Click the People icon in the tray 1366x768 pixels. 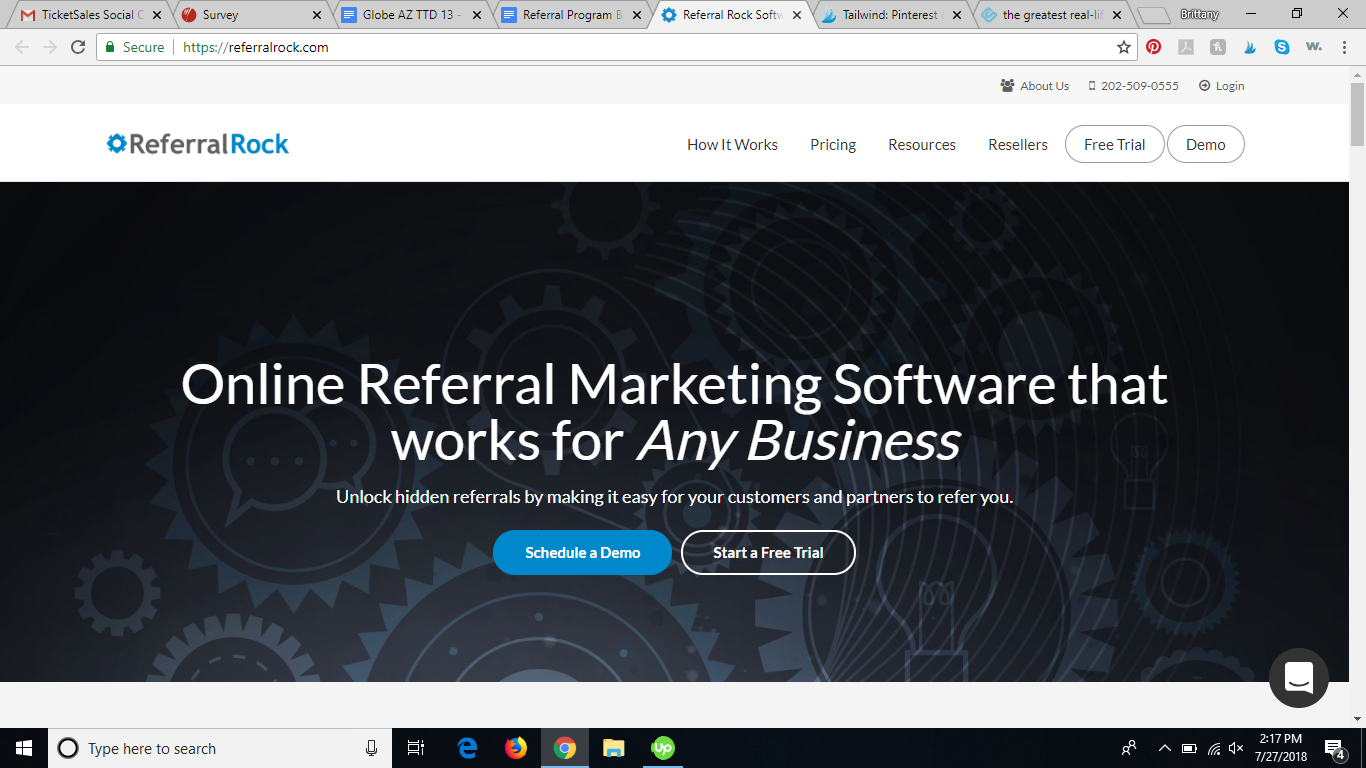(1129, 748)
